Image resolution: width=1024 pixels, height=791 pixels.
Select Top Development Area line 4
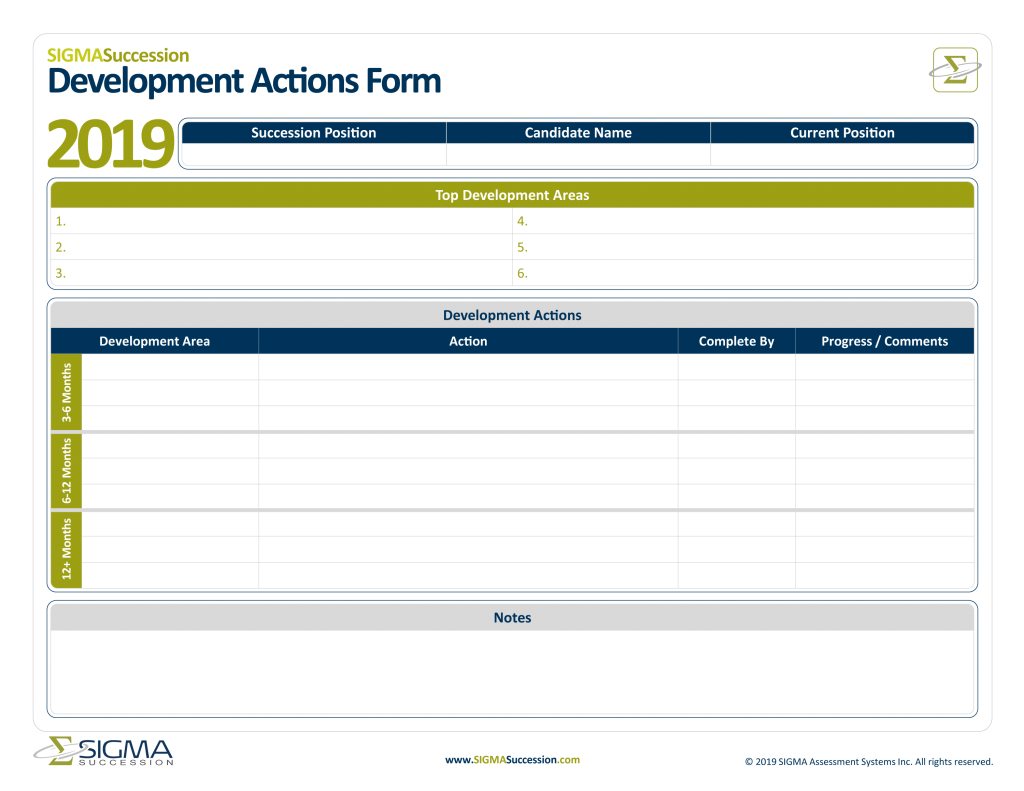[x=743, y=222]
